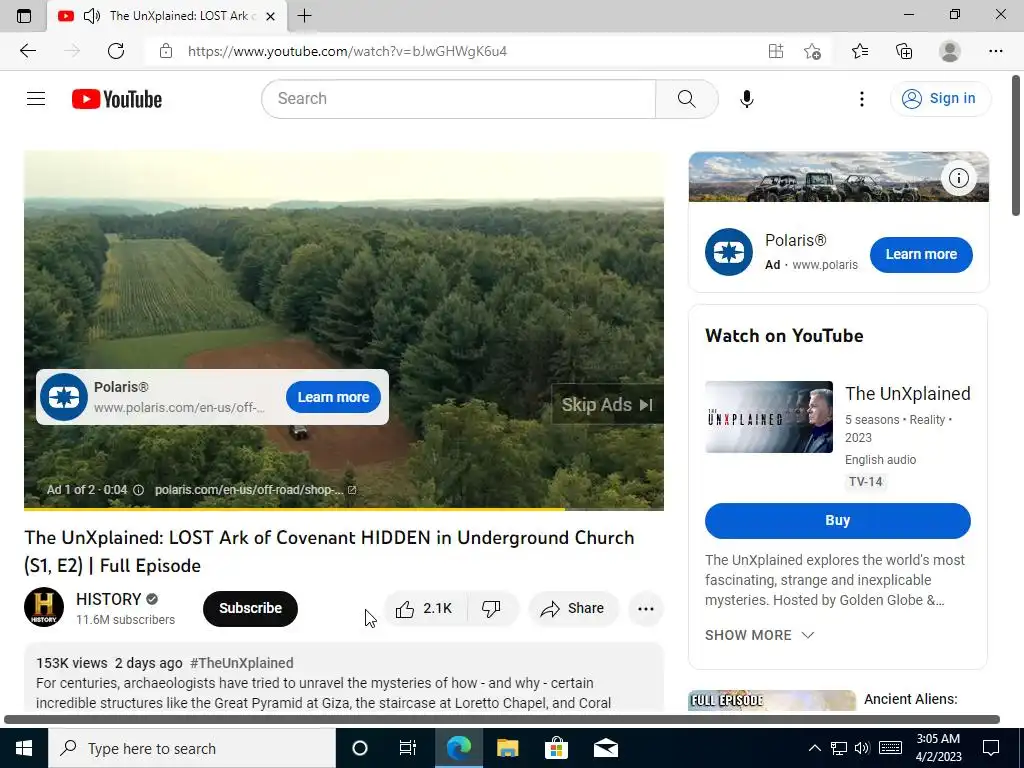
Task: Toggle the vertical tabs actions menu
Action: (24, 16)
